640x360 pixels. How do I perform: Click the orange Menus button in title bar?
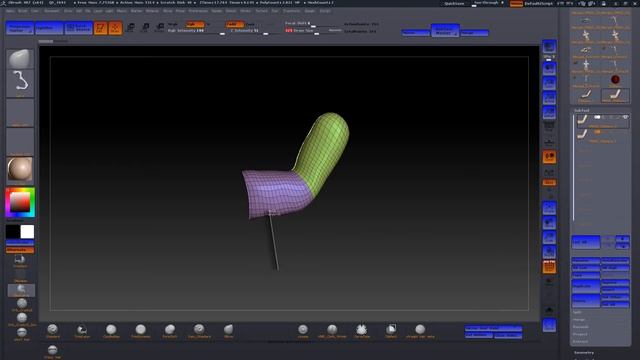click(x=516, y=3)
